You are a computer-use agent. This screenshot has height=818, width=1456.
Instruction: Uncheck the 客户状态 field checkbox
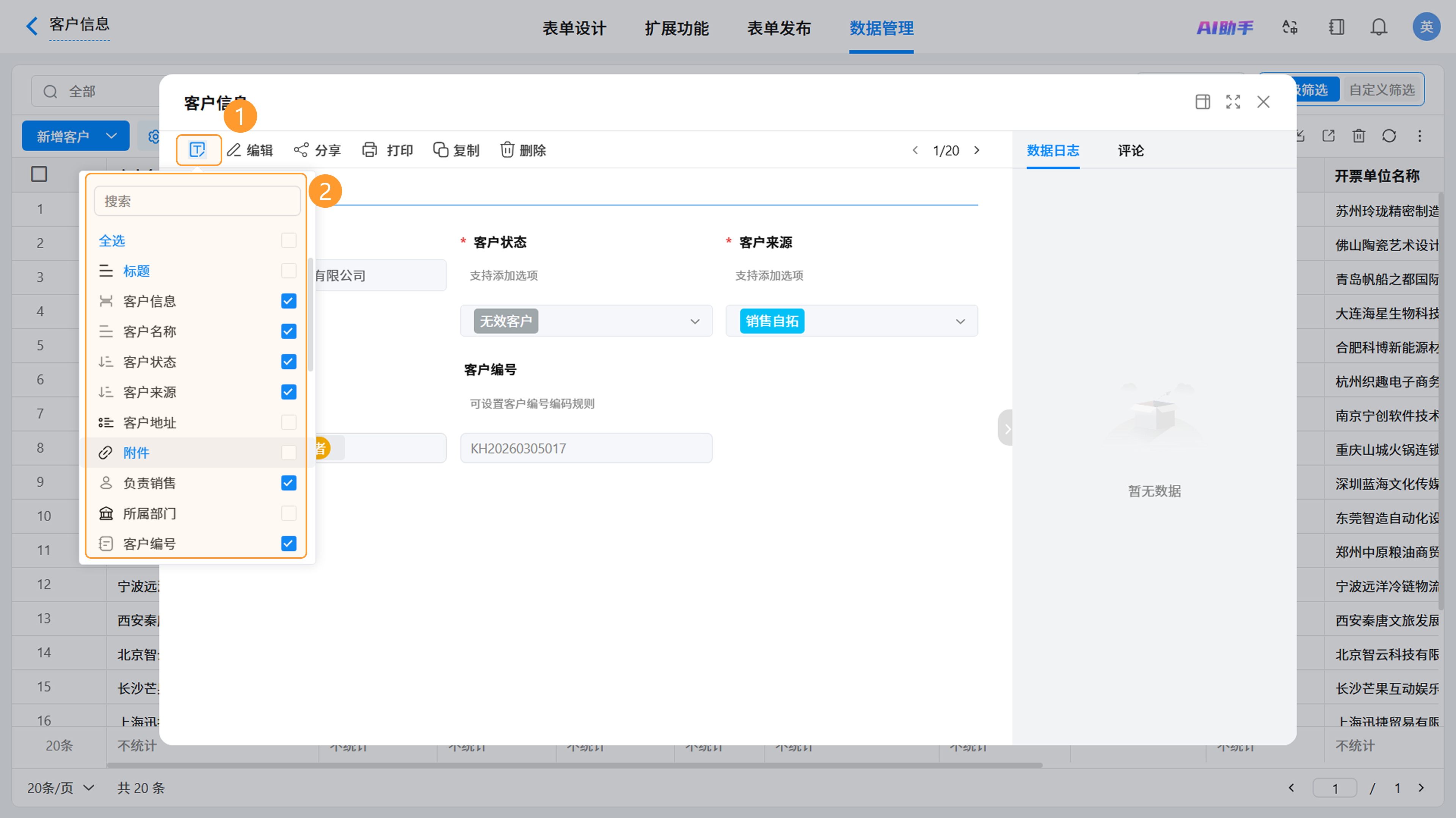coord(289,362)
